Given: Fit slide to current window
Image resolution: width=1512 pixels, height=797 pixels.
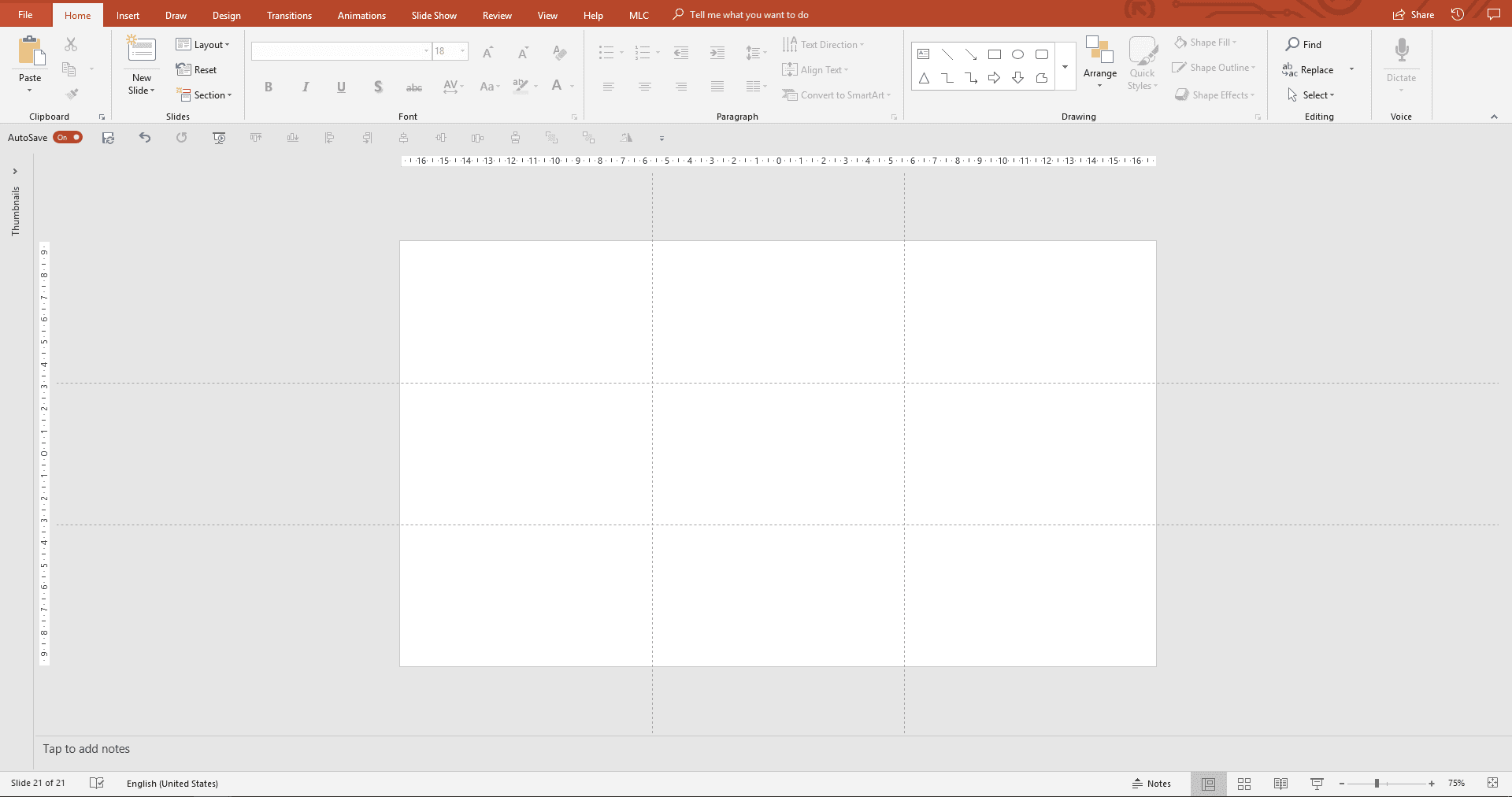Looking at the screenshot, I should [1492, 784].
